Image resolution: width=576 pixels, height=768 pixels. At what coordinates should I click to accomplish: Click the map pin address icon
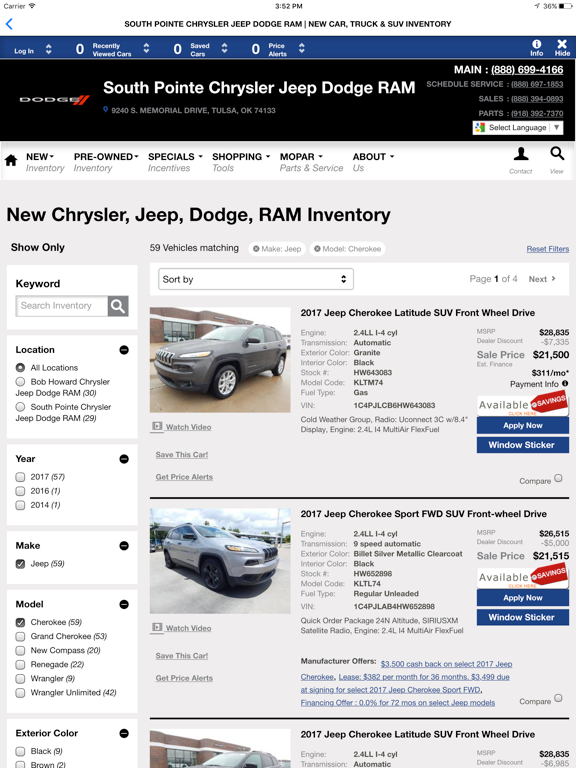point(105,110)
